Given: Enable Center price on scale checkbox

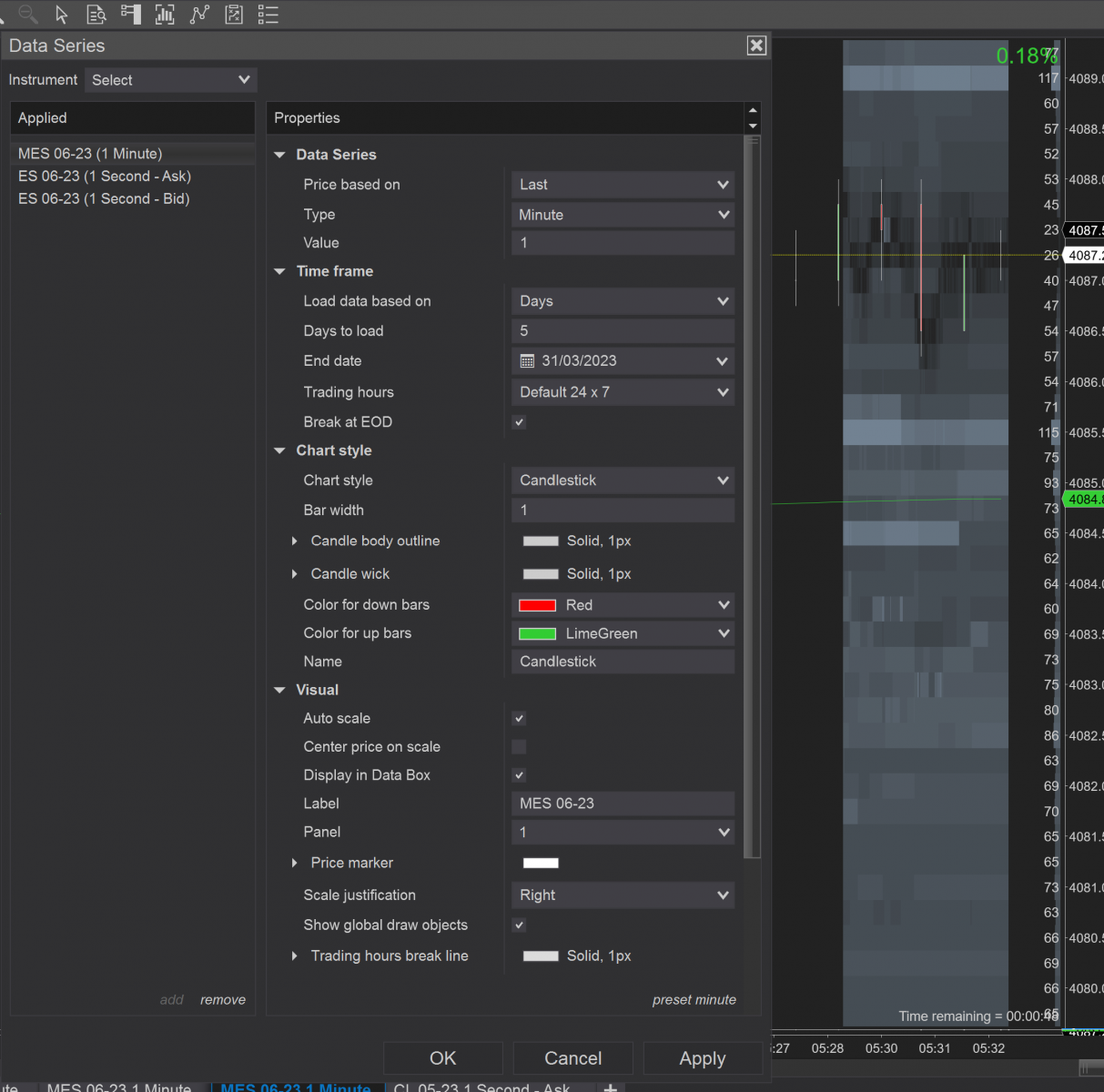Looking at the screenshot, I should 519,747.
